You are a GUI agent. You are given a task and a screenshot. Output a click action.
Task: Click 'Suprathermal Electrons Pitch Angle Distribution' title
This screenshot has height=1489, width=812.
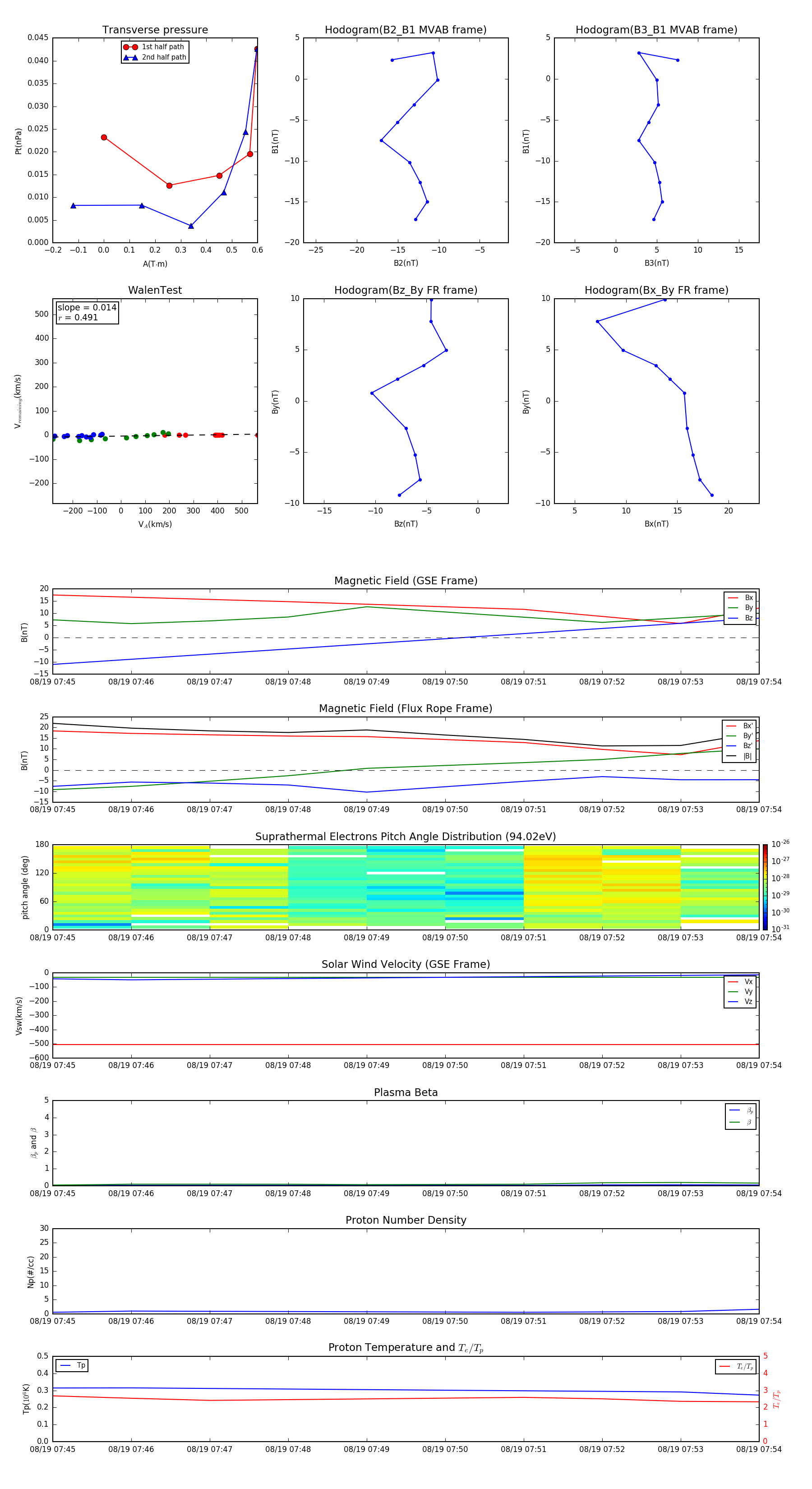(406, 837)
